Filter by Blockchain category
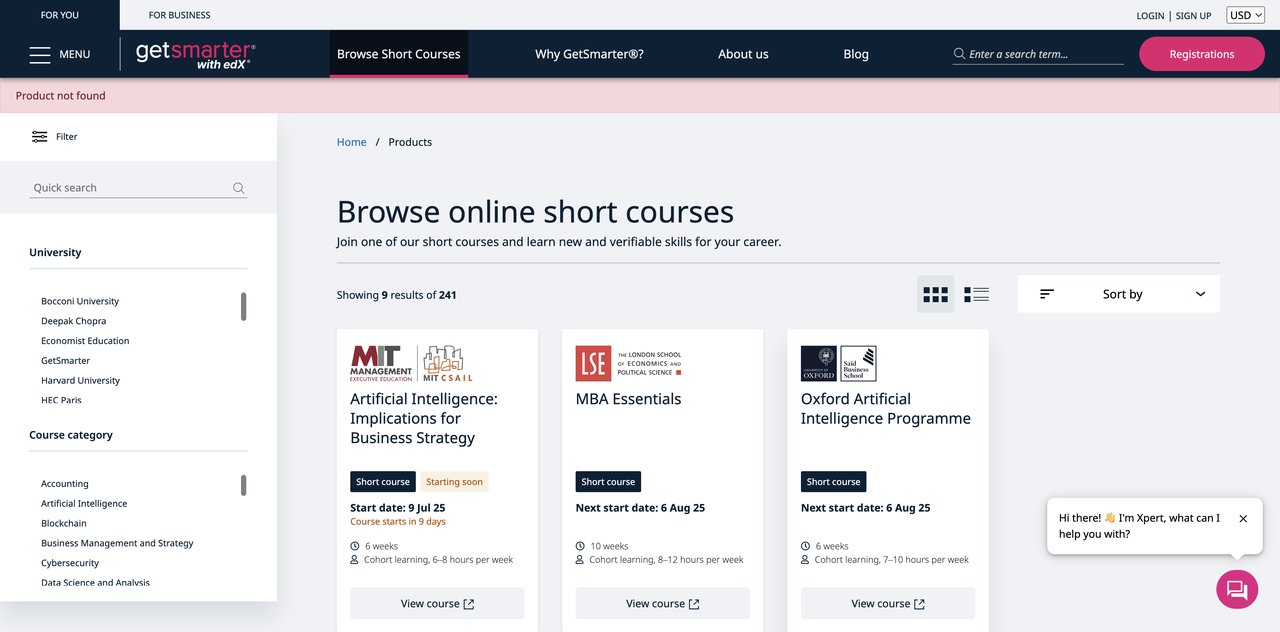The height and width of the screenshot is (632, 1280). (64, 523)
